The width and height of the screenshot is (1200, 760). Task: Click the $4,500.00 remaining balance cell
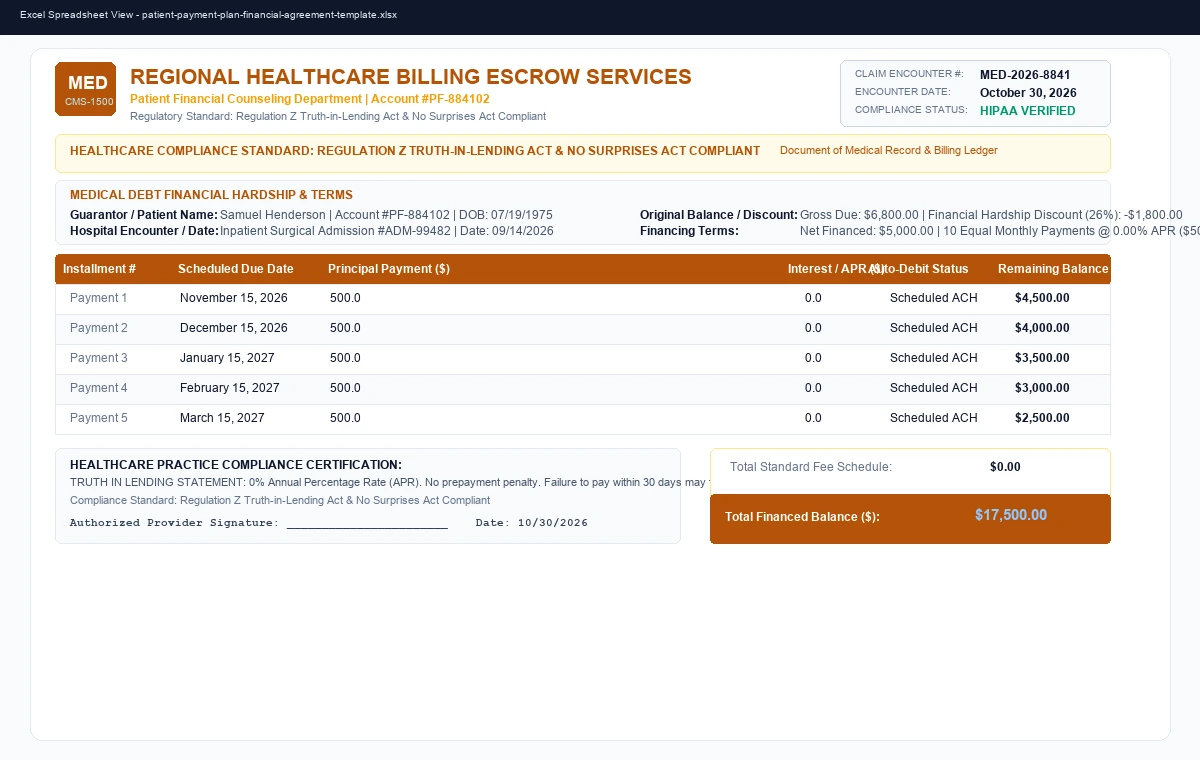pyautogui.click(x=1042, y=298)
